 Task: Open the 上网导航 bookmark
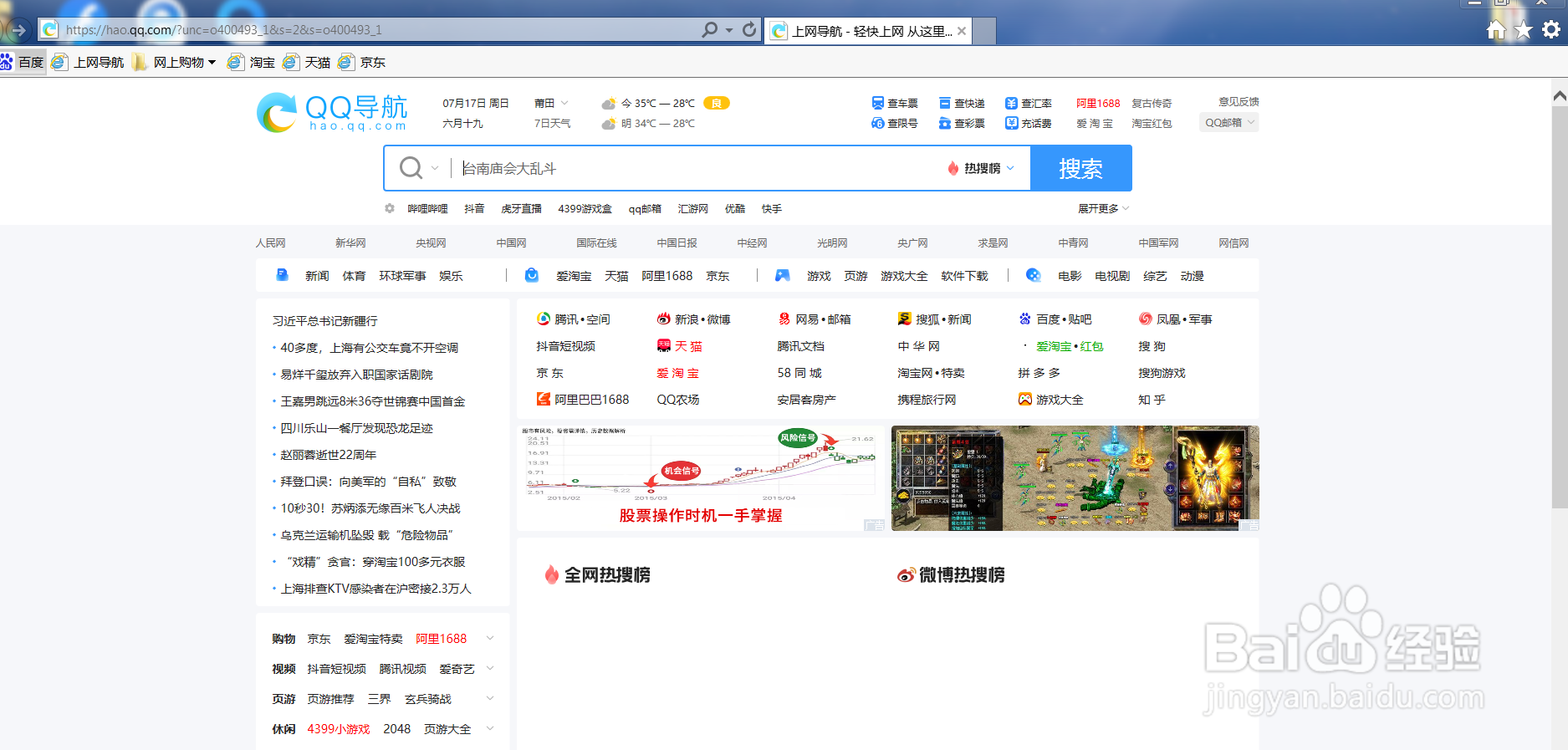(88, 62)
